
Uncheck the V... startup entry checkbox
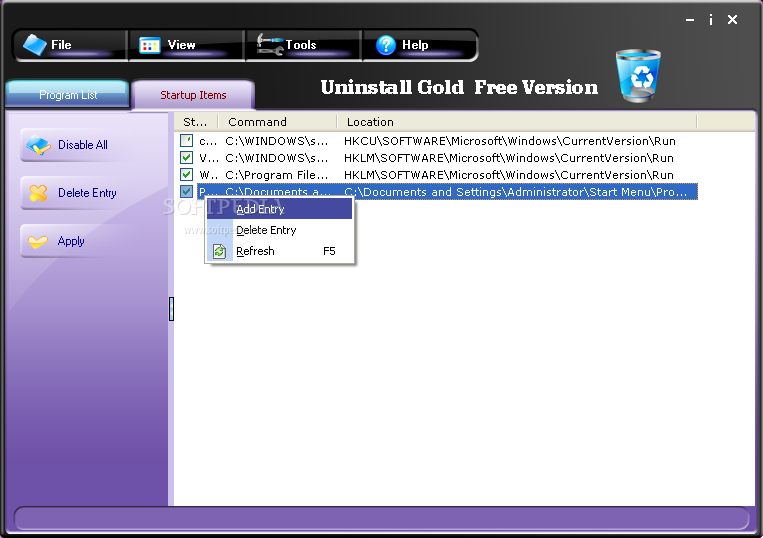point(186,158)
